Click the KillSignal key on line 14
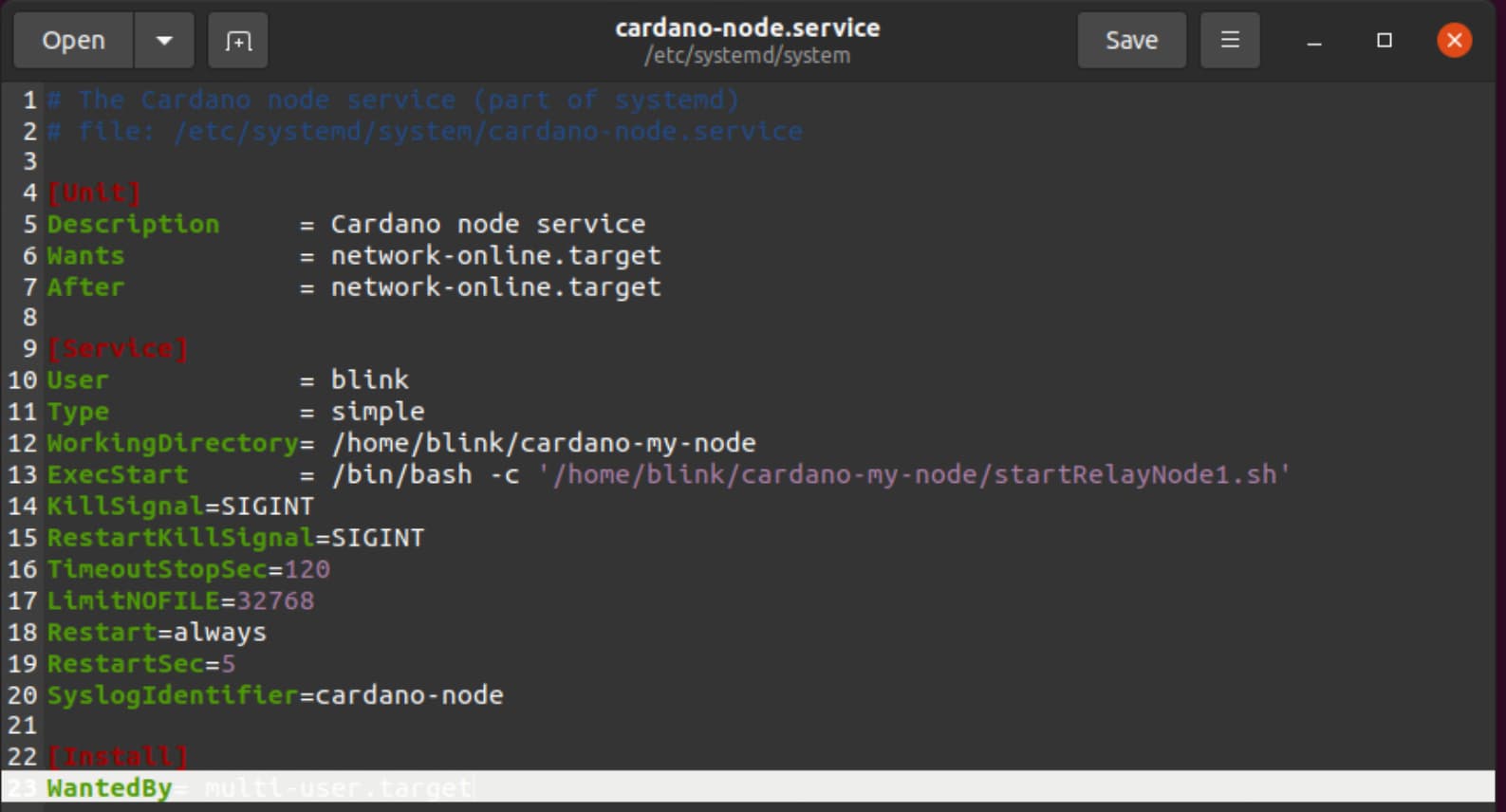The height and width of the screenshot is (812, 1506). [125, 507]
